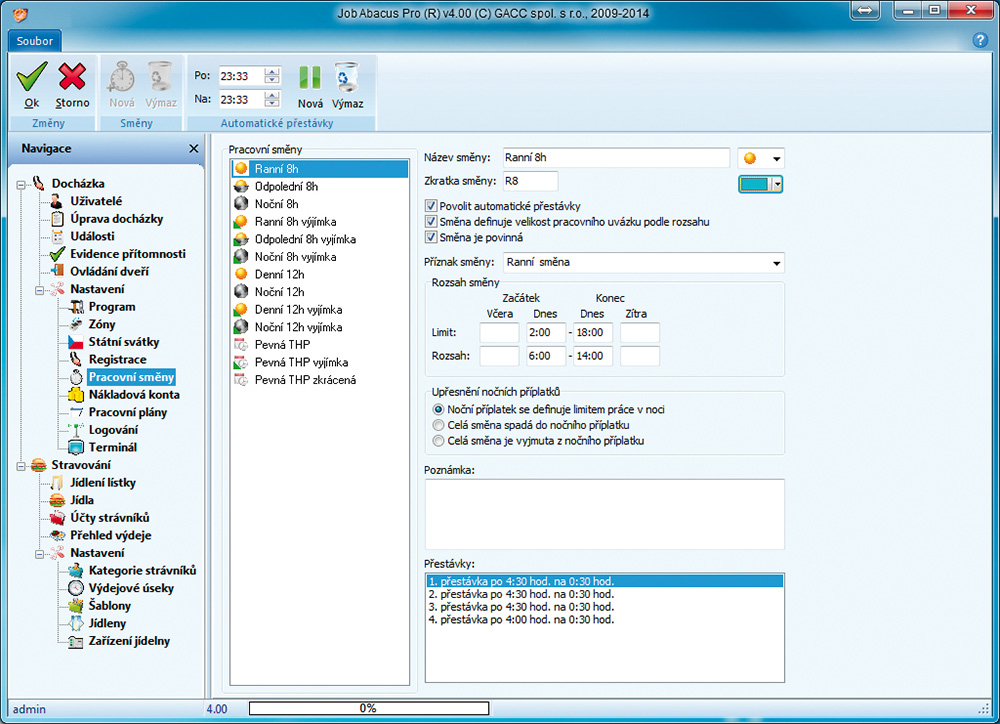
Task: Click the Název směny input field
Action: (x=616, y=158)
